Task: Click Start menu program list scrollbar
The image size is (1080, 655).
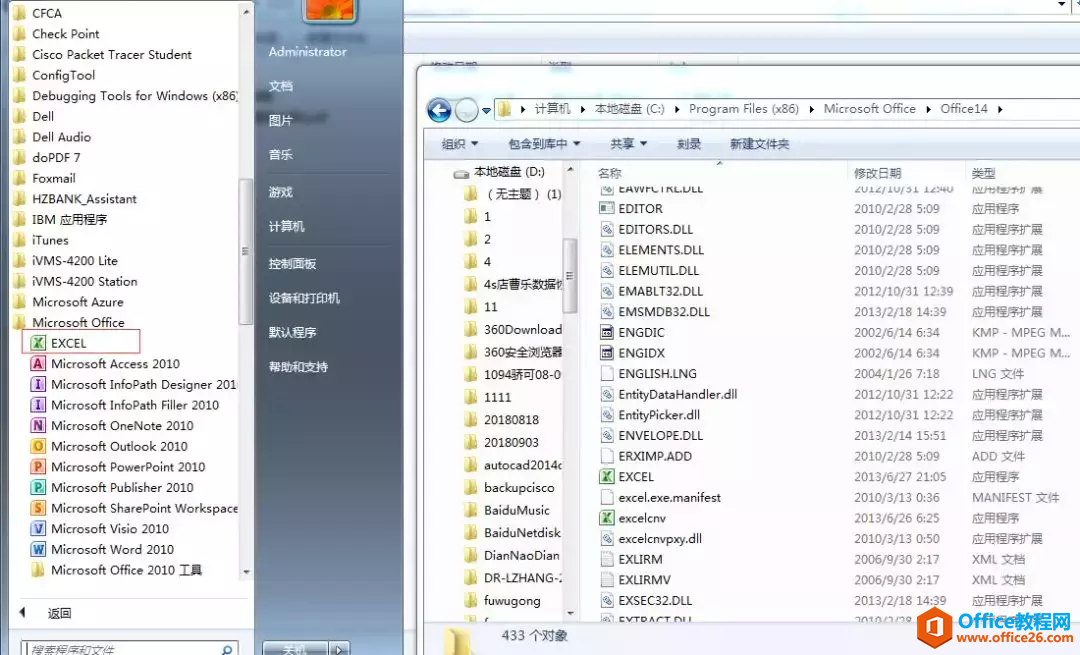Action: click(245, 251)
